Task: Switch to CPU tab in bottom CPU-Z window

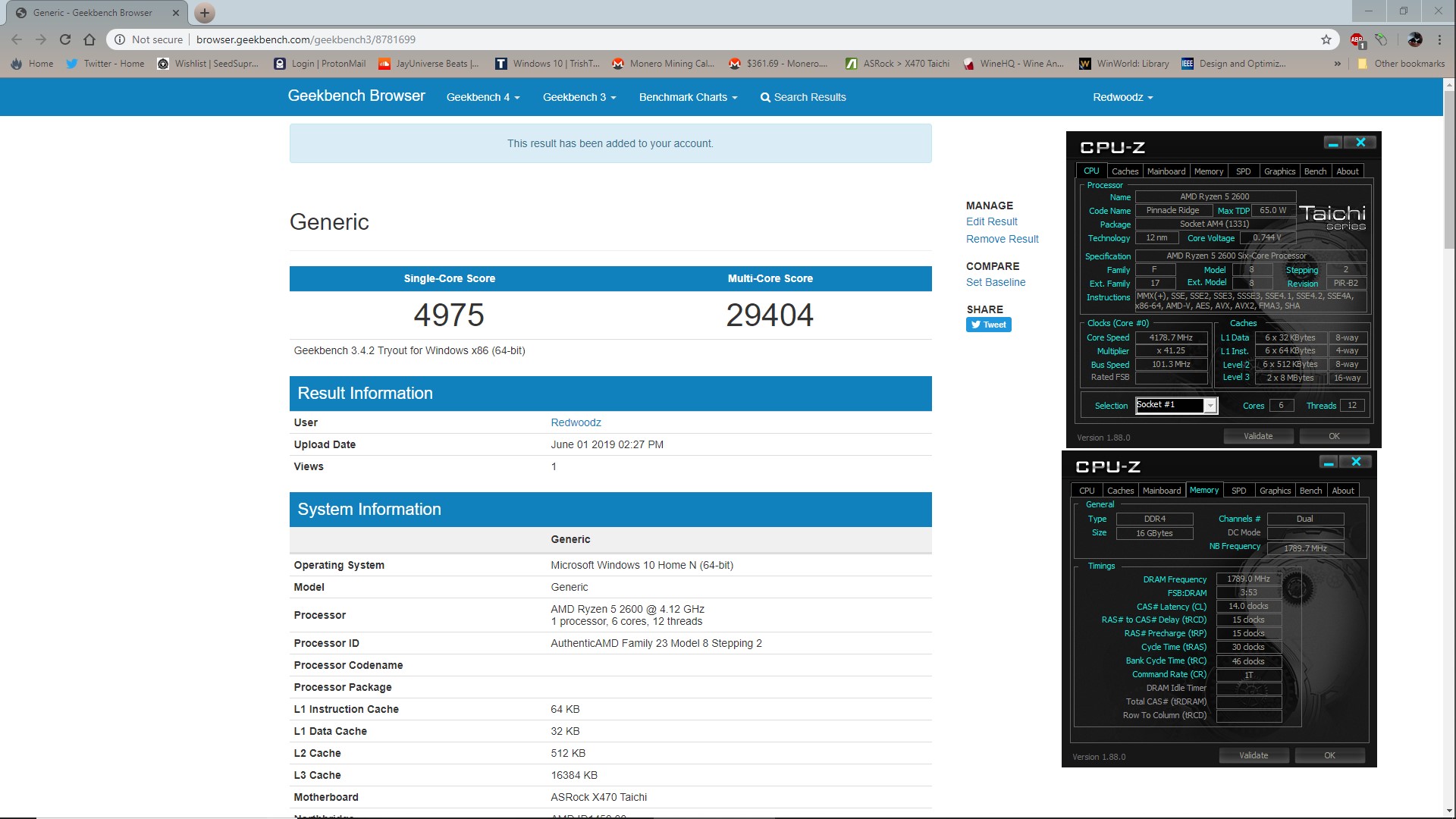Action: 1087,491
